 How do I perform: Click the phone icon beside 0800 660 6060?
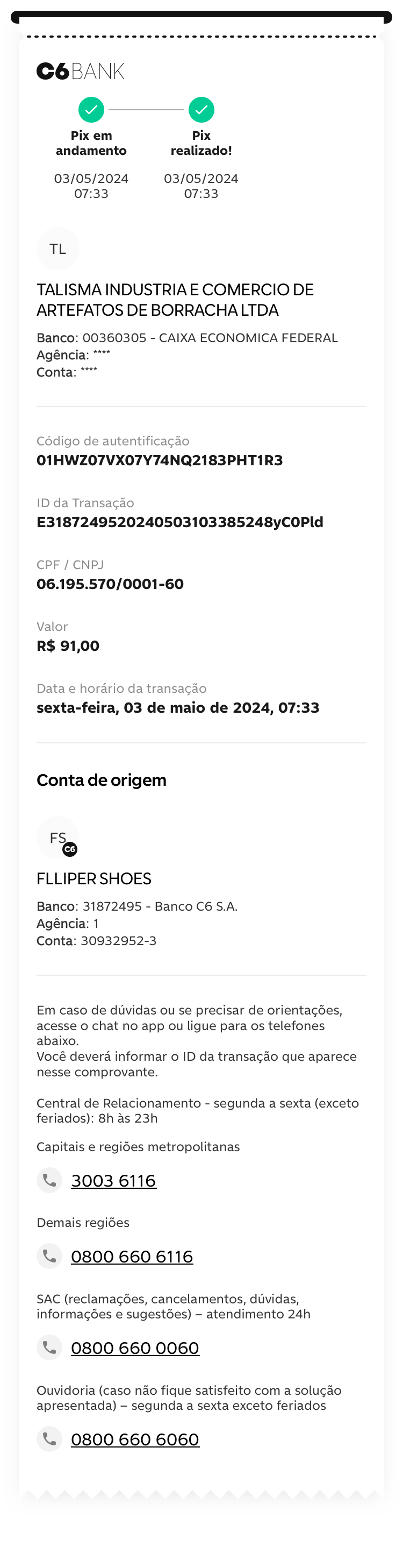49,1439
